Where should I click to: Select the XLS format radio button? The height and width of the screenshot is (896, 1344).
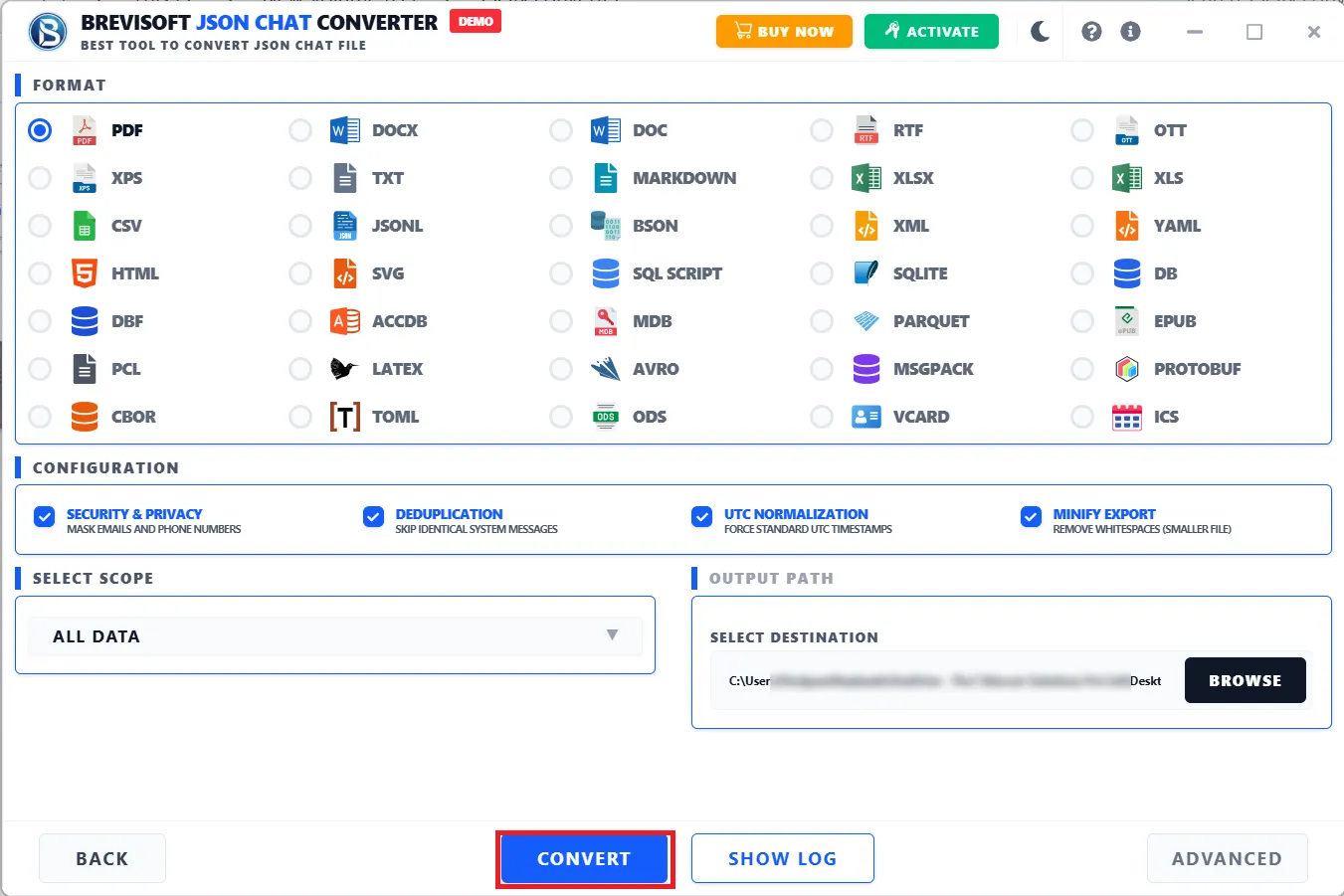pos(1082,178)
